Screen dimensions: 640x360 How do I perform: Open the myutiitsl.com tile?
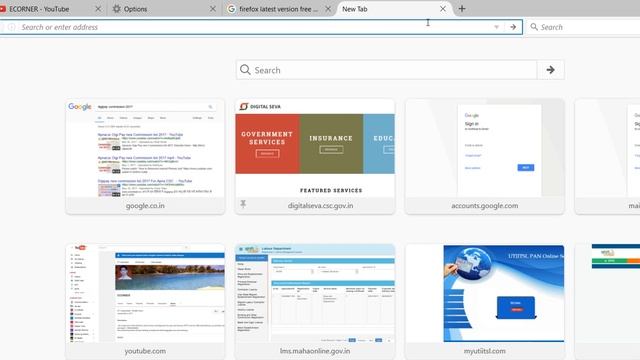(485, 302)
